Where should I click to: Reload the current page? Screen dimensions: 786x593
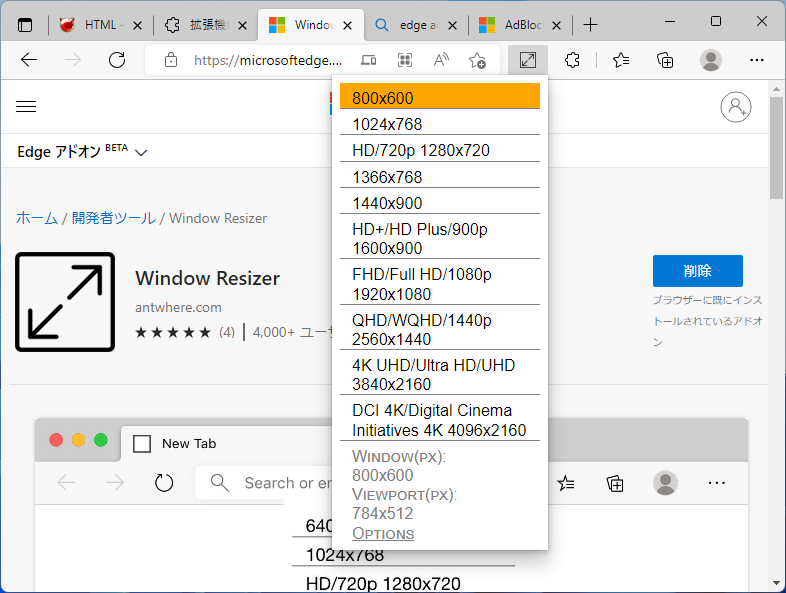click(x=117, y=60)
